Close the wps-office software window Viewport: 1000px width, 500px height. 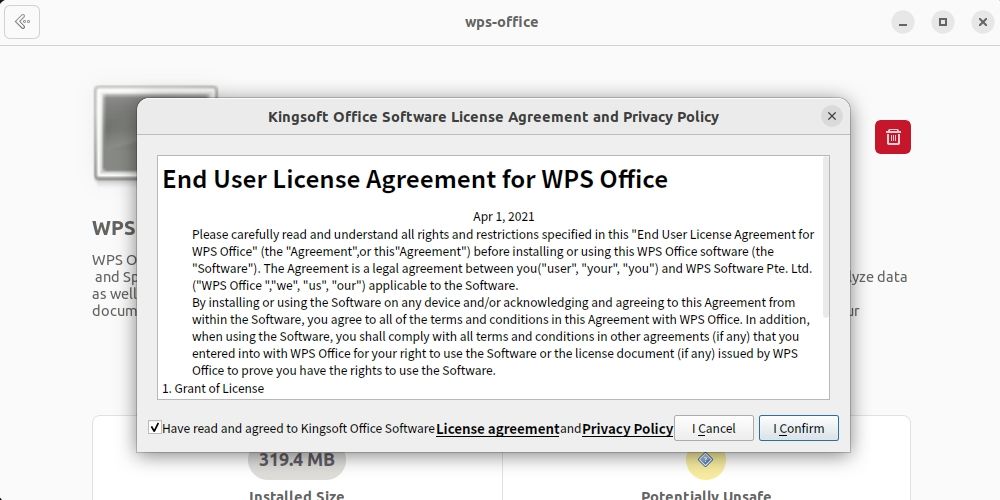[980, 22]
